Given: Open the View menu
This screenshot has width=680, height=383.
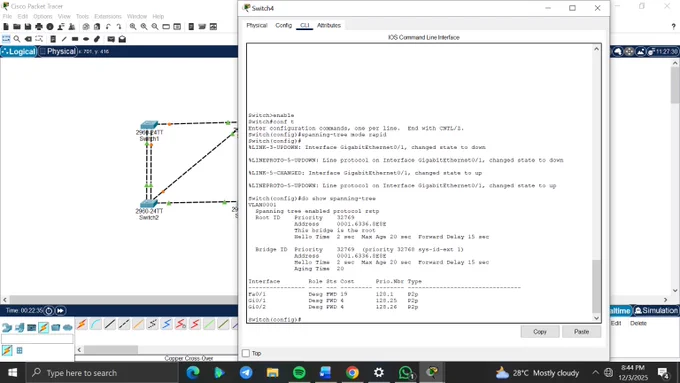Looking at the screenshot, I should click(64, 16).
